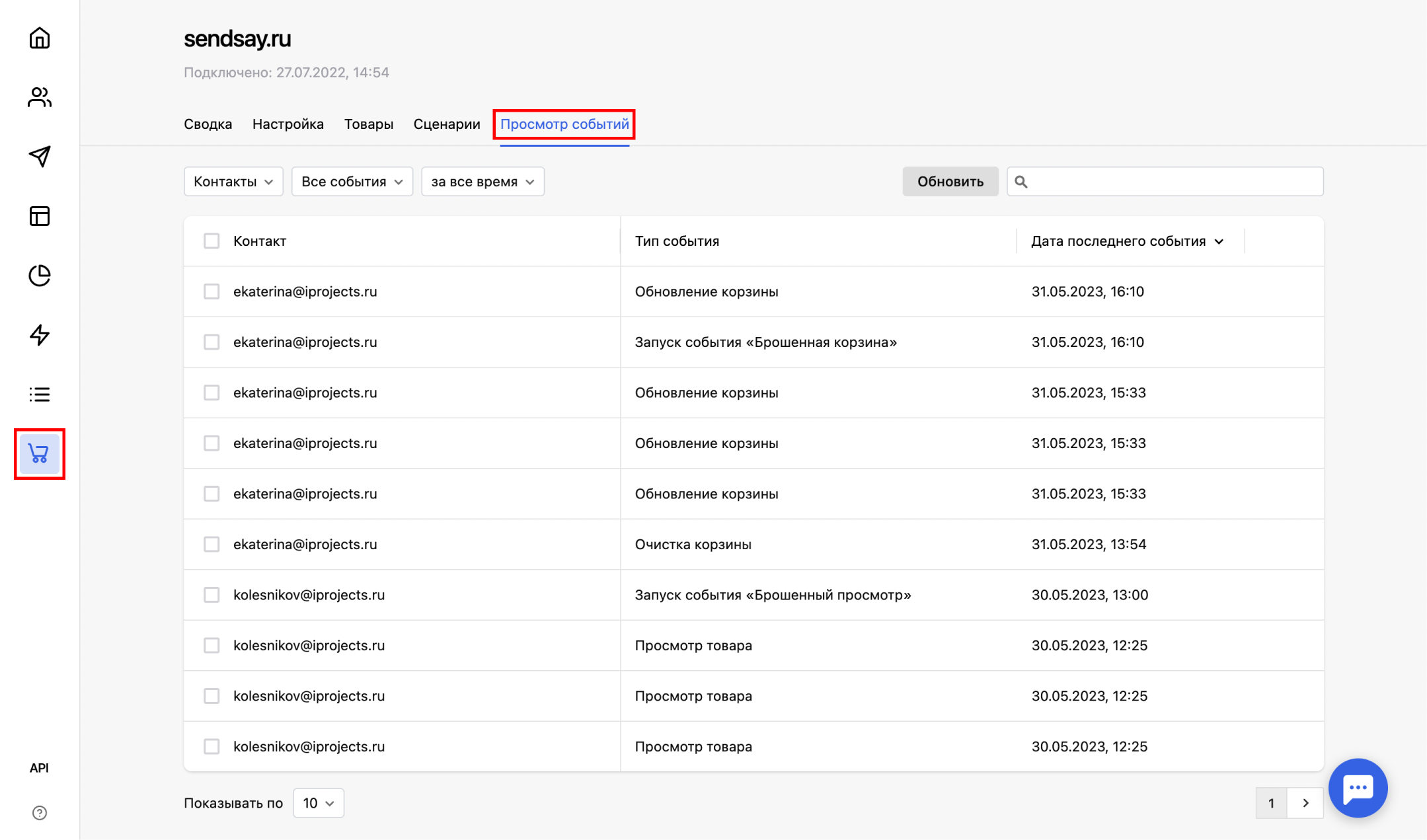
Task: Go to page 1 in pagination
Action: 1271,803
